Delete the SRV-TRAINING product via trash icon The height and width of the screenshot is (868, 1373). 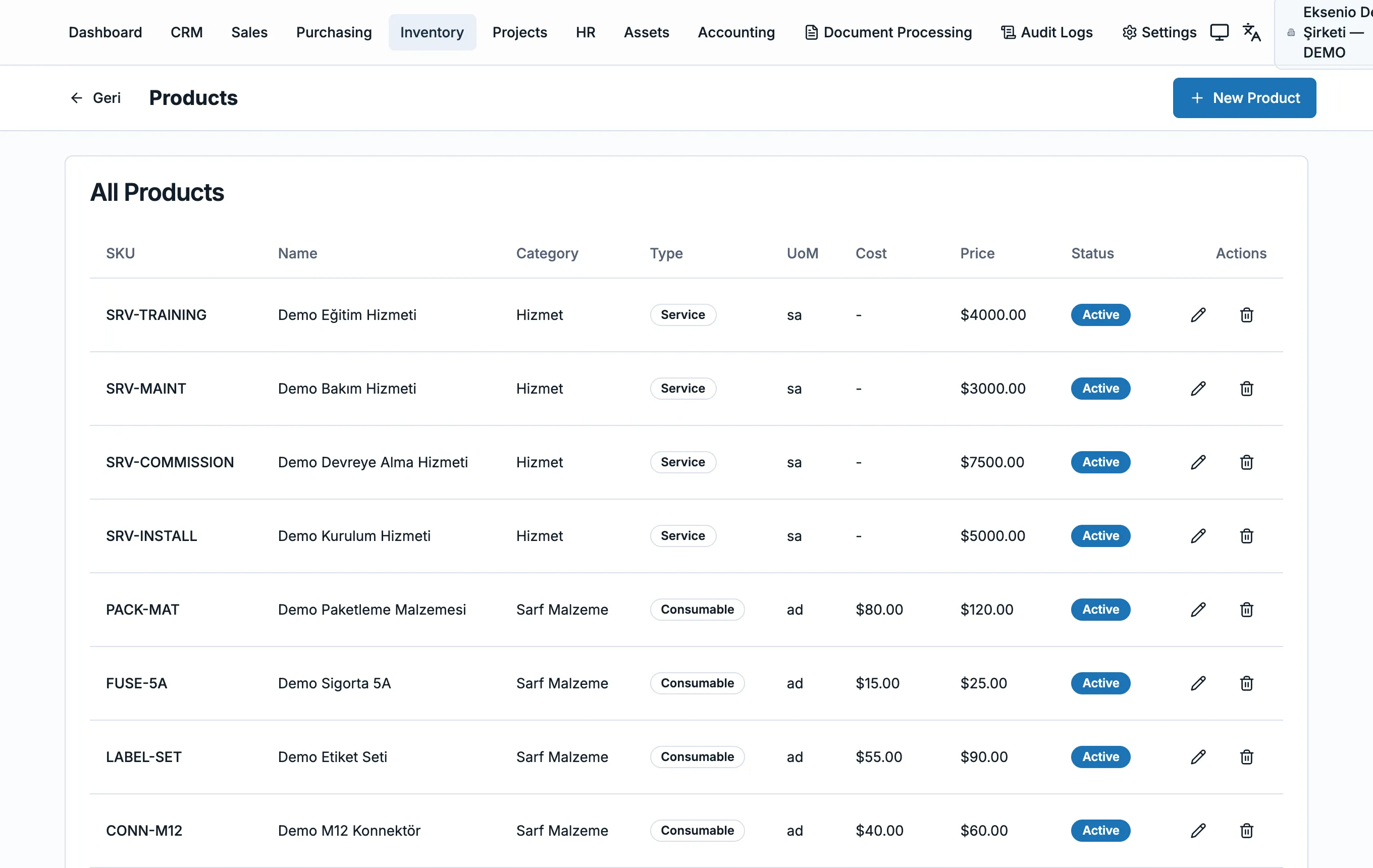point(1246,314)
